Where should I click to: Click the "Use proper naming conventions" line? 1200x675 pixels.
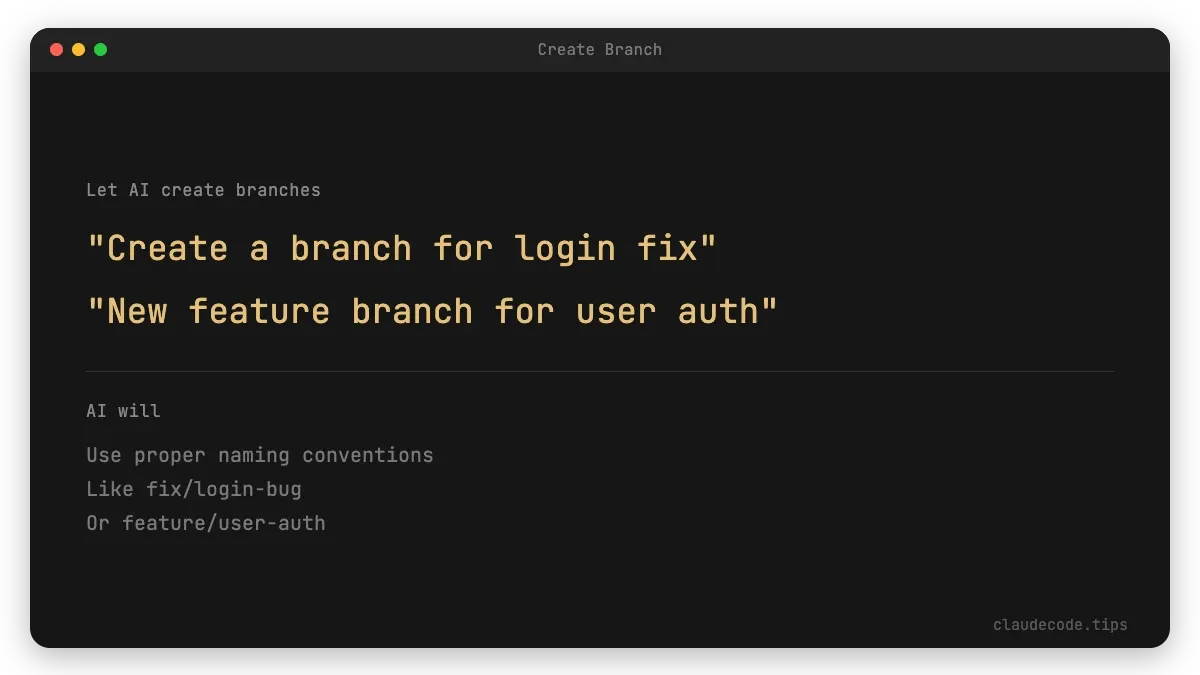click(x=260, y=455)
